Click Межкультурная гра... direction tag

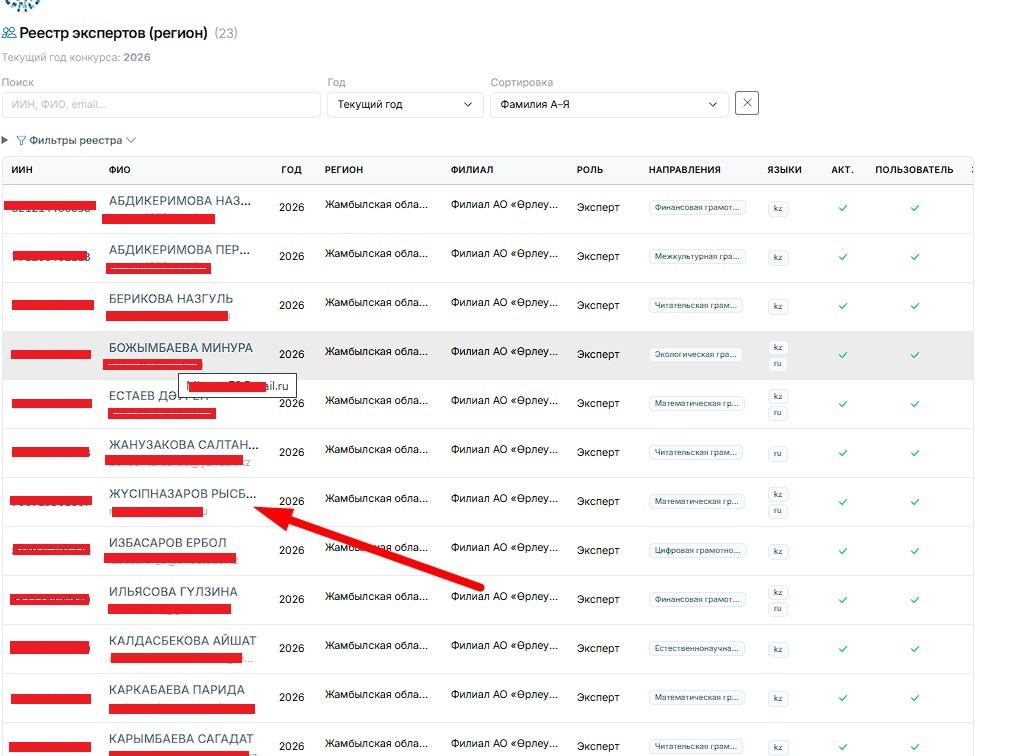697,257
